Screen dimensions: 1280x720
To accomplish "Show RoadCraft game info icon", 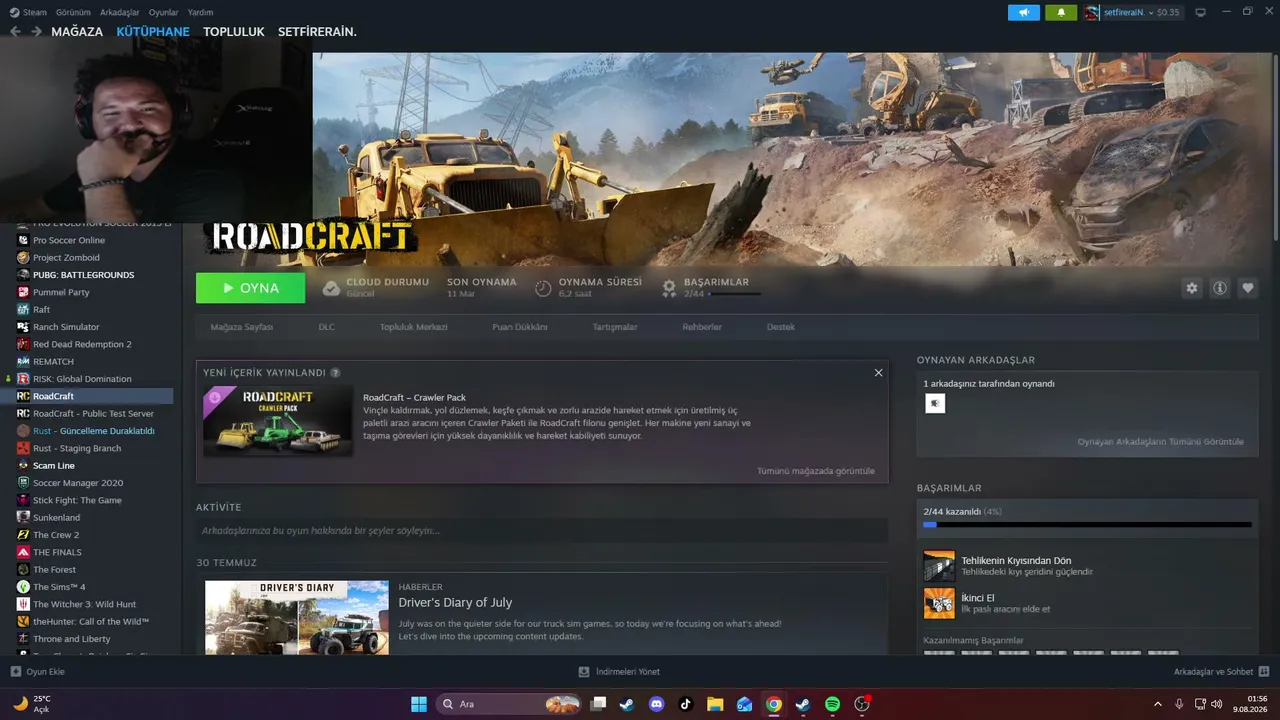I will tap(1220, 288).
